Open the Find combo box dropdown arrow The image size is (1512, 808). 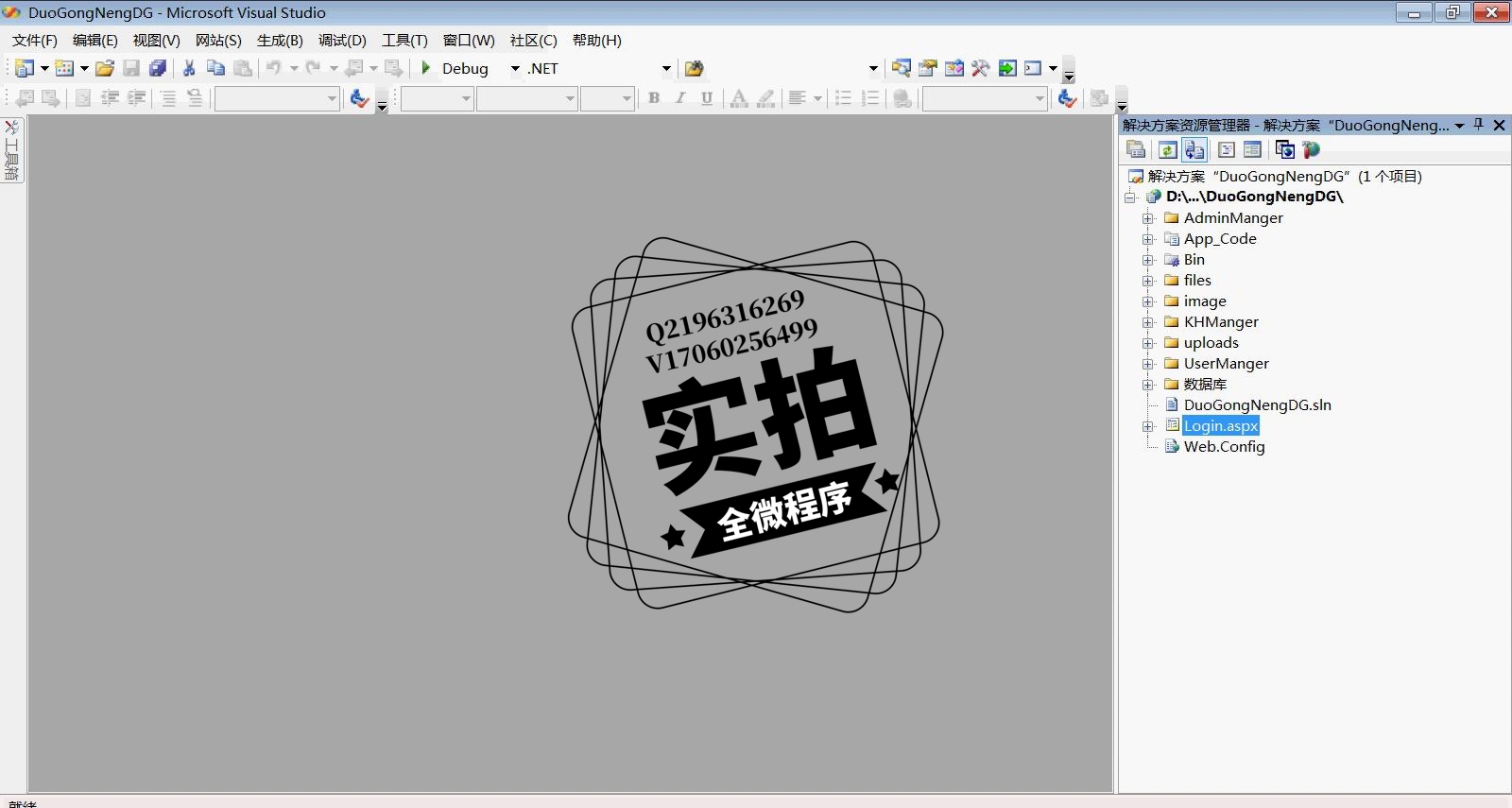873,68
